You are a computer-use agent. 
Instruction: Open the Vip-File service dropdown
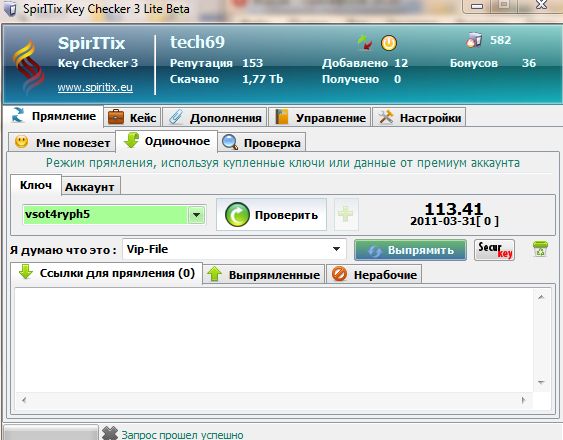tap(234, 249)
